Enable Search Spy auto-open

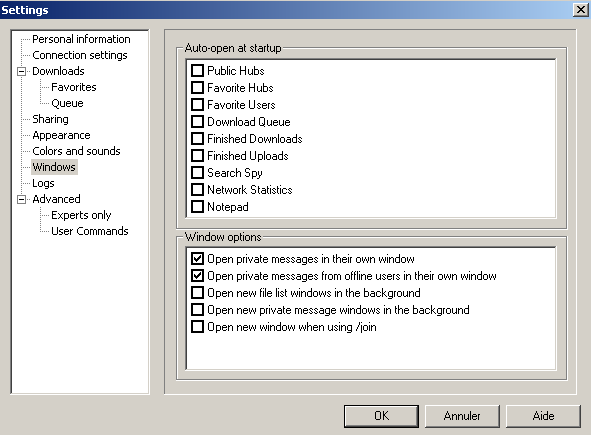click(x=197, y=172)
